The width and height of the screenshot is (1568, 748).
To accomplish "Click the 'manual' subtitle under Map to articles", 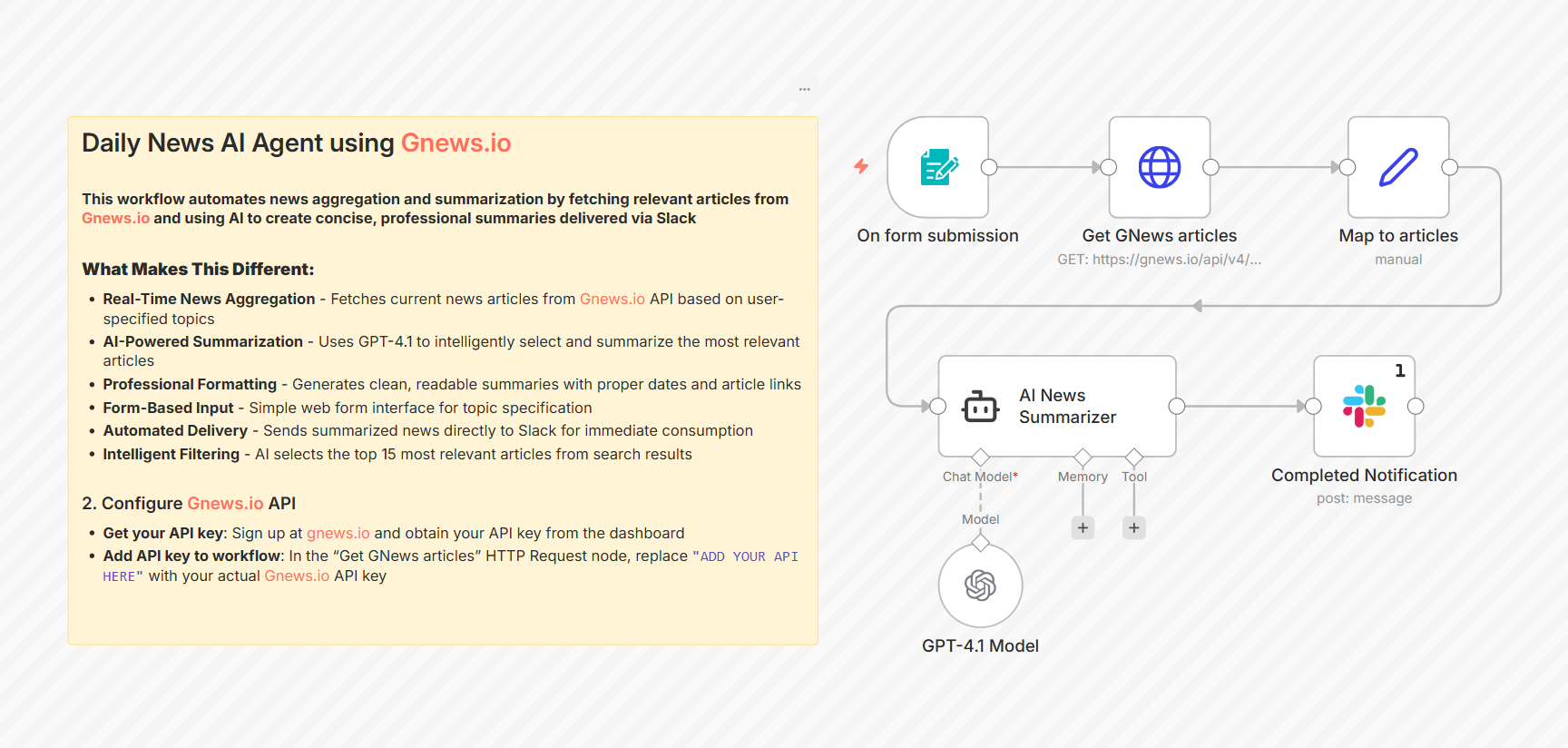I will [x=1398, y=260].
